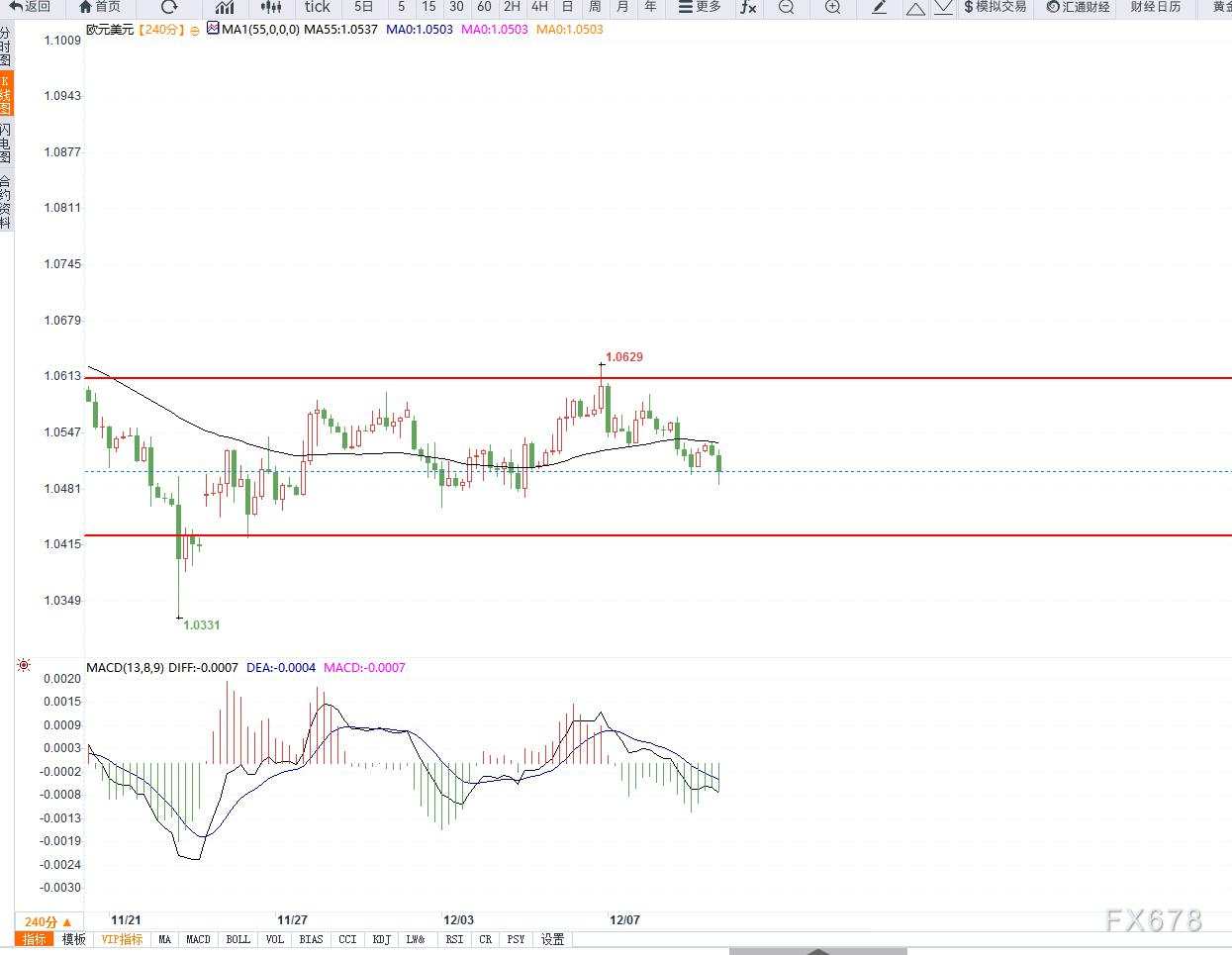Apply the MA indicator
Viewport: 1232px width, 955px height.
coord(165,939)
